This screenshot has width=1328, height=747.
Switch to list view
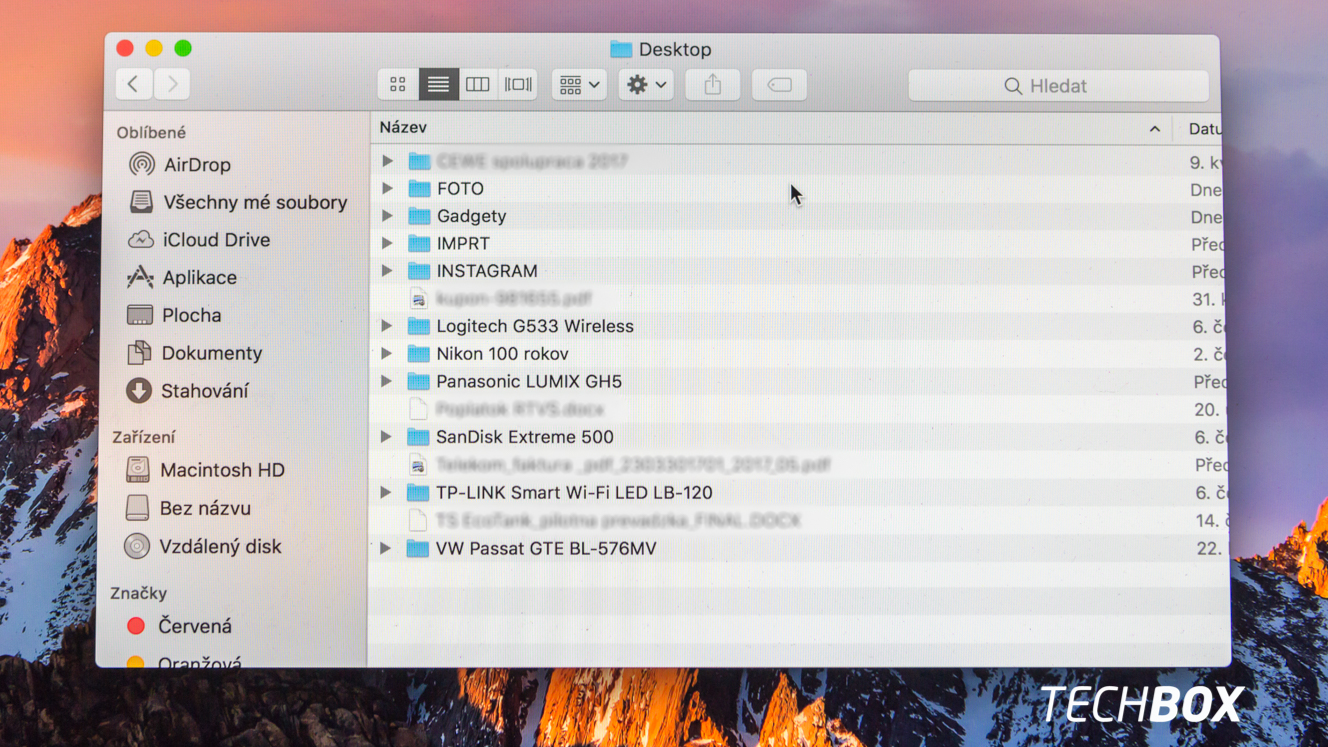click(438, 85)
